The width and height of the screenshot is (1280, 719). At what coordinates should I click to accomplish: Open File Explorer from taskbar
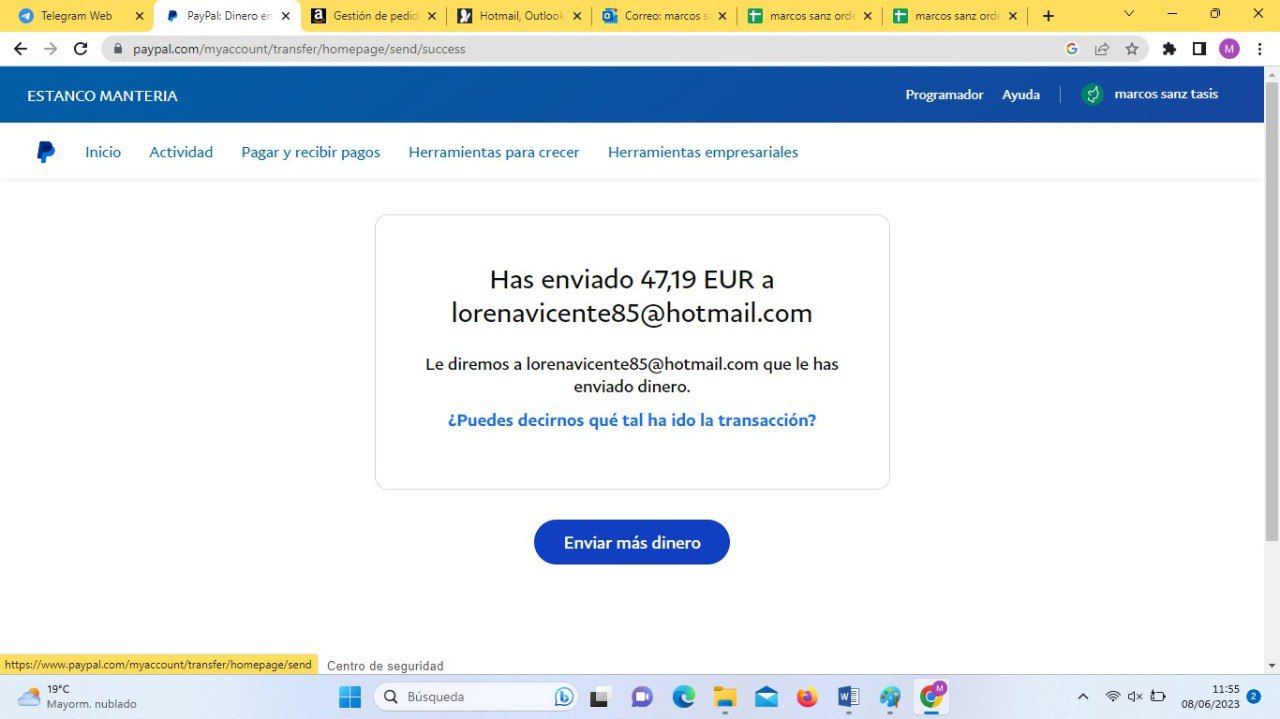(725, 697)
